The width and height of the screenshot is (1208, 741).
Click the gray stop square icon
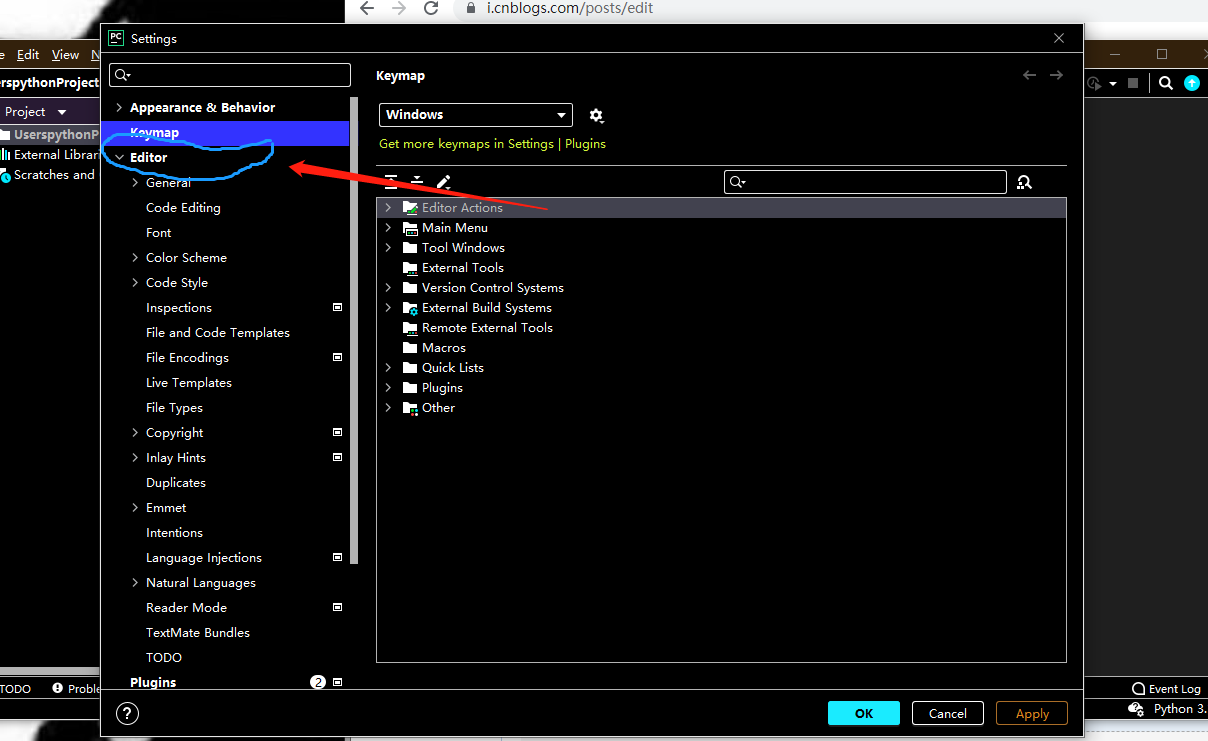(1133, 84)
